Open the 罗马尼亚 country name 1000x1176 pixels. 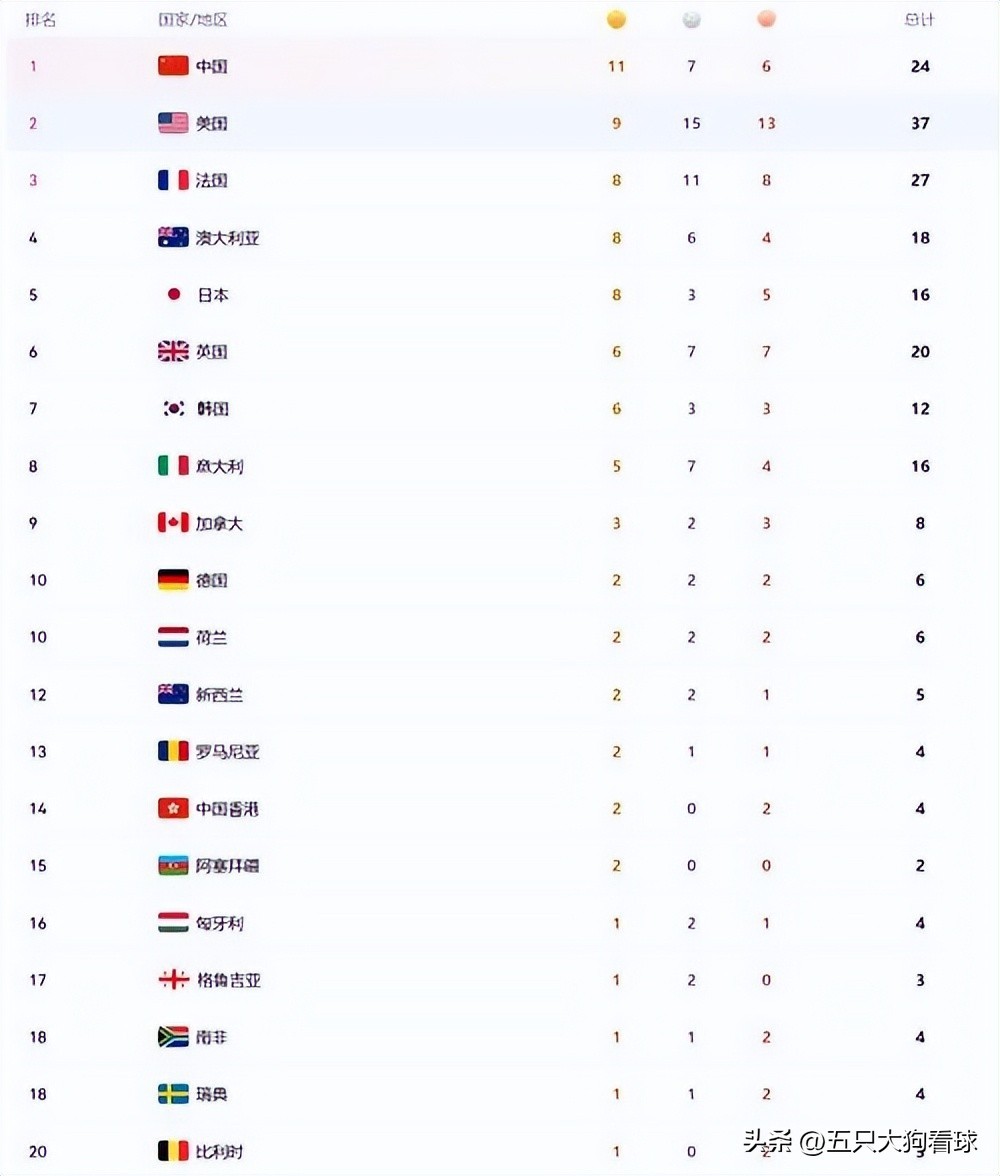(227, 752)
